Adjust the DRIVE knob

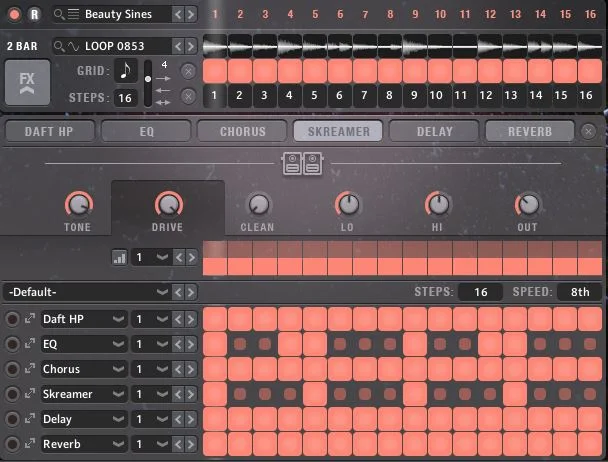[x=169, y=204]
